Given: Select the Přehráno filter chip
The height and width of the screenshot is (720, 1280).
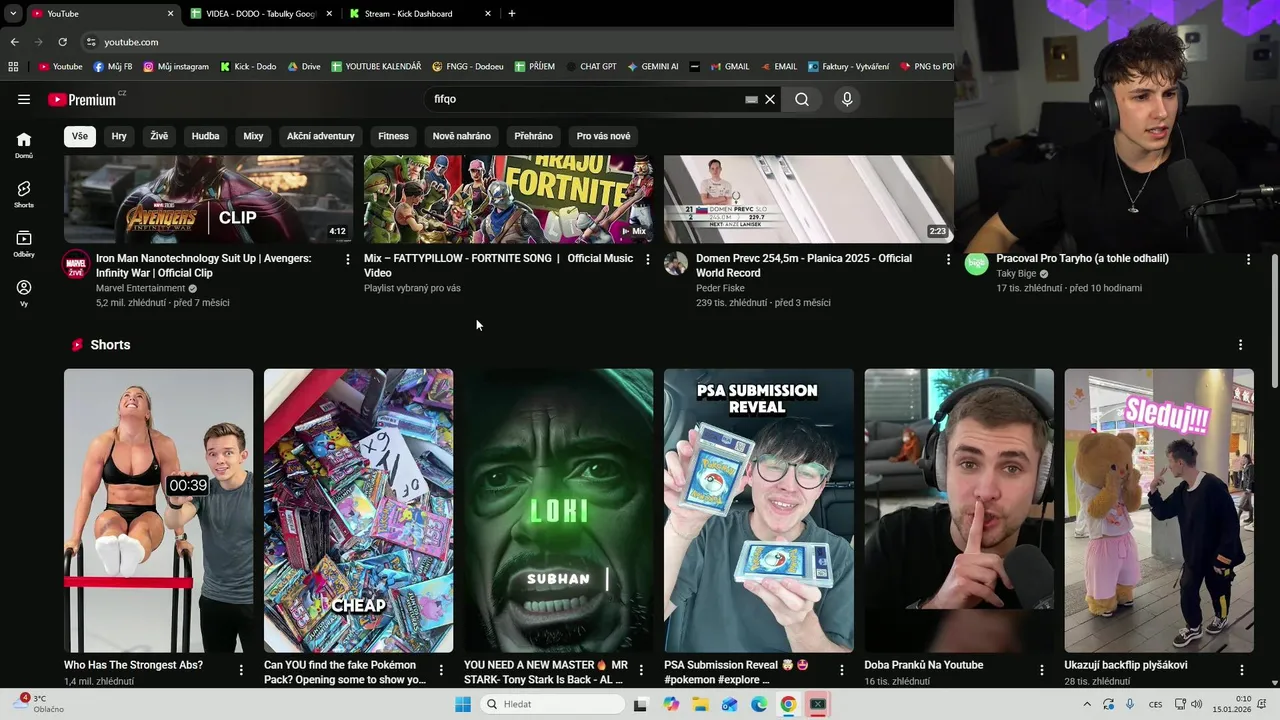Looking at the screenshot, I should click(533, 136).
